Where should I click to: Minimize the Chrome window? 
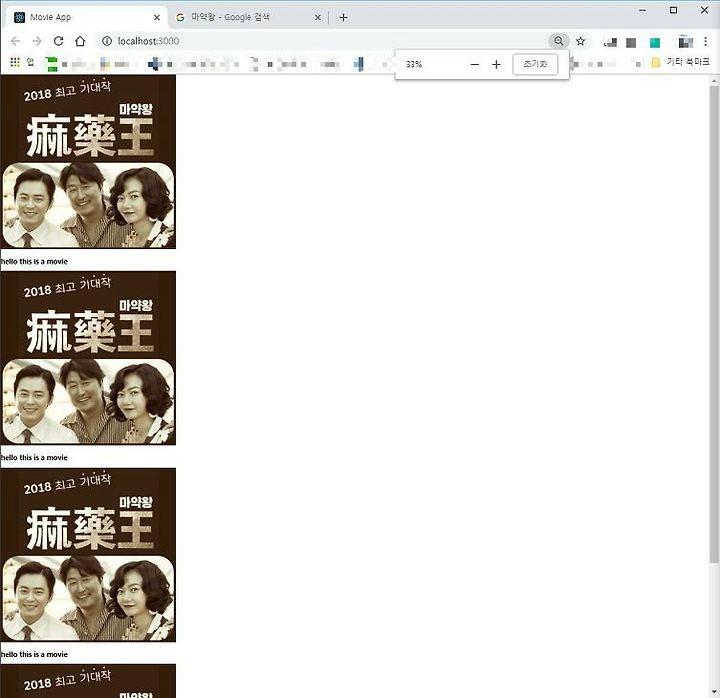coord(643,10)
